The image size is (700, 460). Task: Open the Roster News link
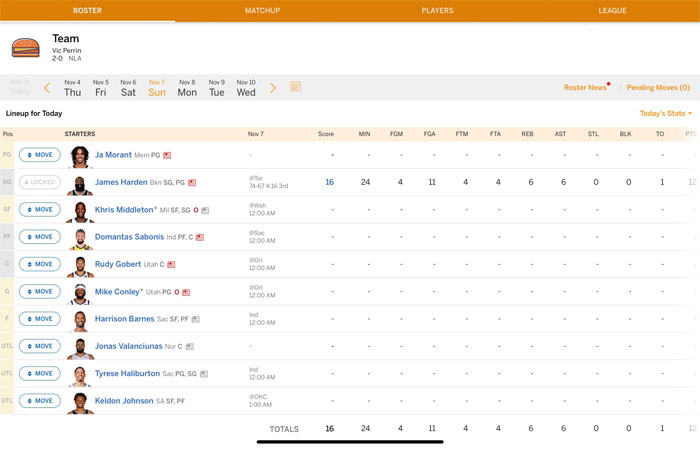point(586,88)
